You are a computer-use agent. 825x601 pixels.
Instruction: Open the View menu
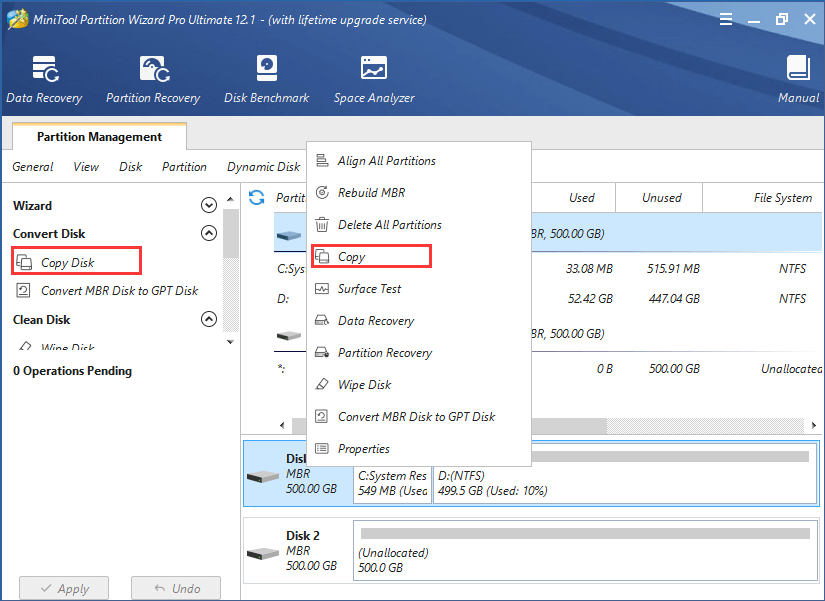86,167
